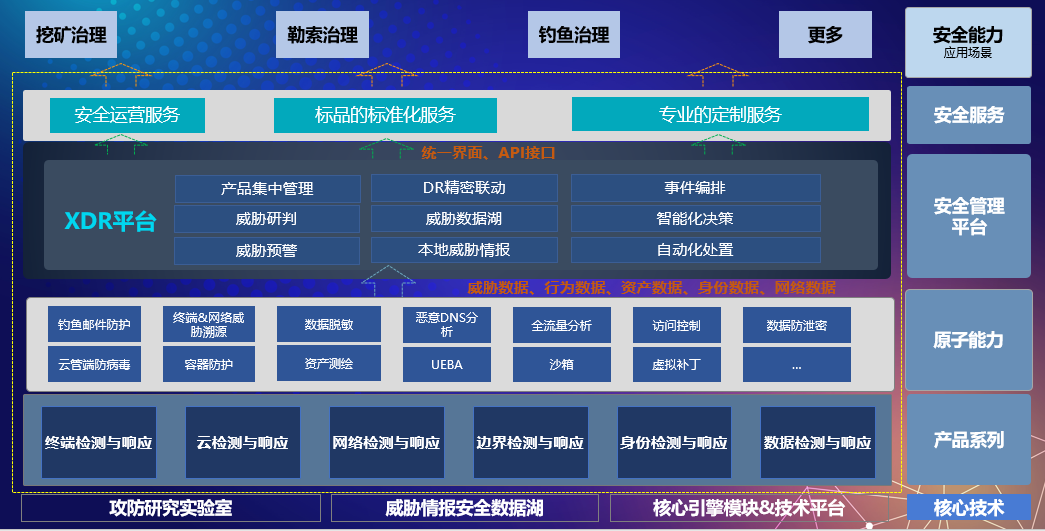
Task: Select the 钓鱼邮件防护 capability box
Action: pos(94,325)
